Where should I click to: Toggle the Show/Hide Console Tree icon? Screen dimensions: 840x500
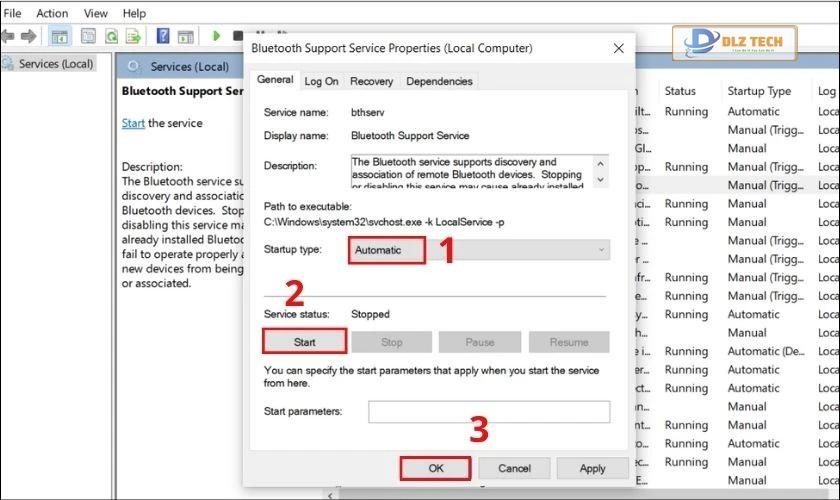point(60,36)
